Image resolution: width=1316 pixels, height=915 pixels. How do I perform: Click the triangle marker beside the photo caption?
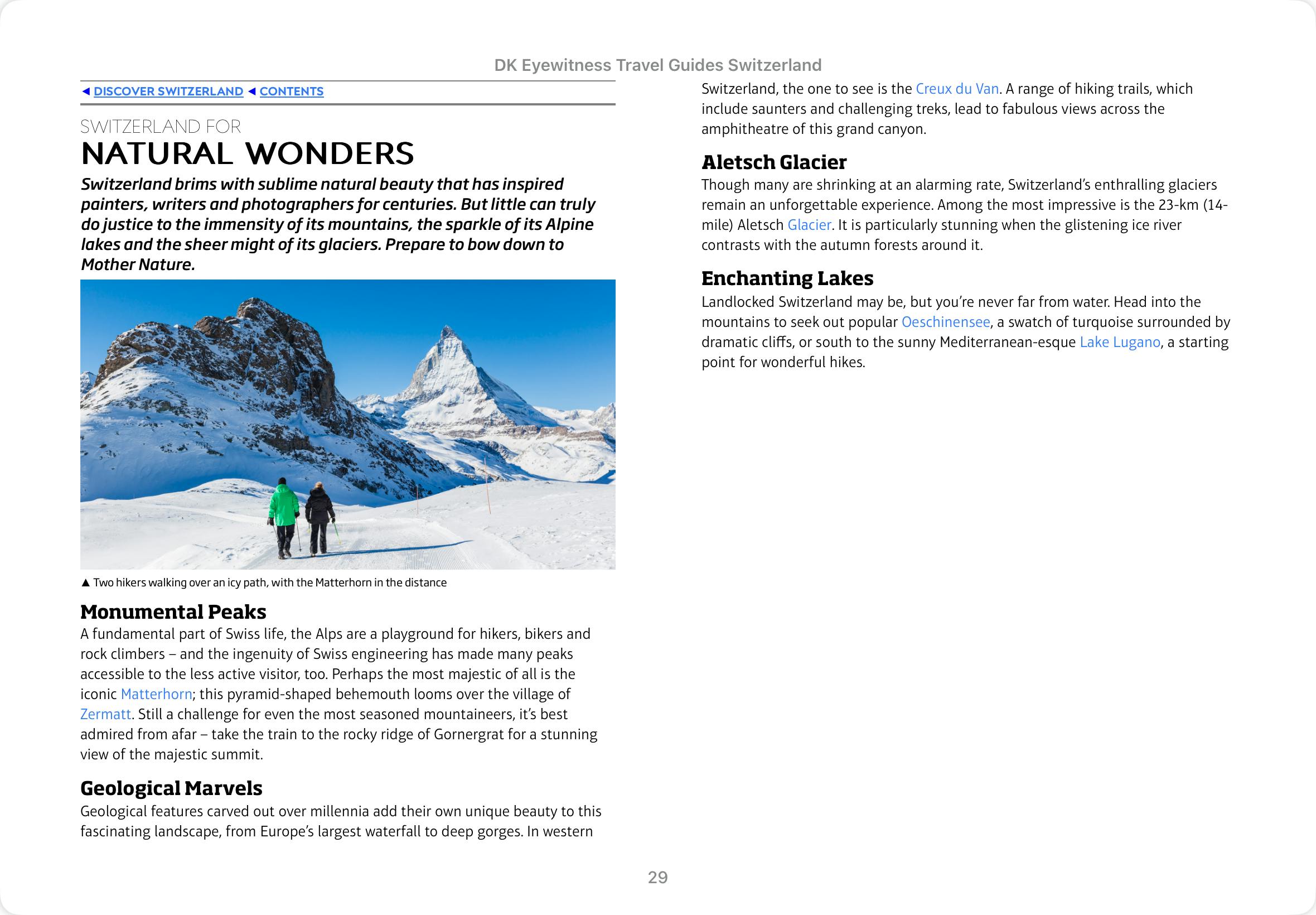point(85,583)
